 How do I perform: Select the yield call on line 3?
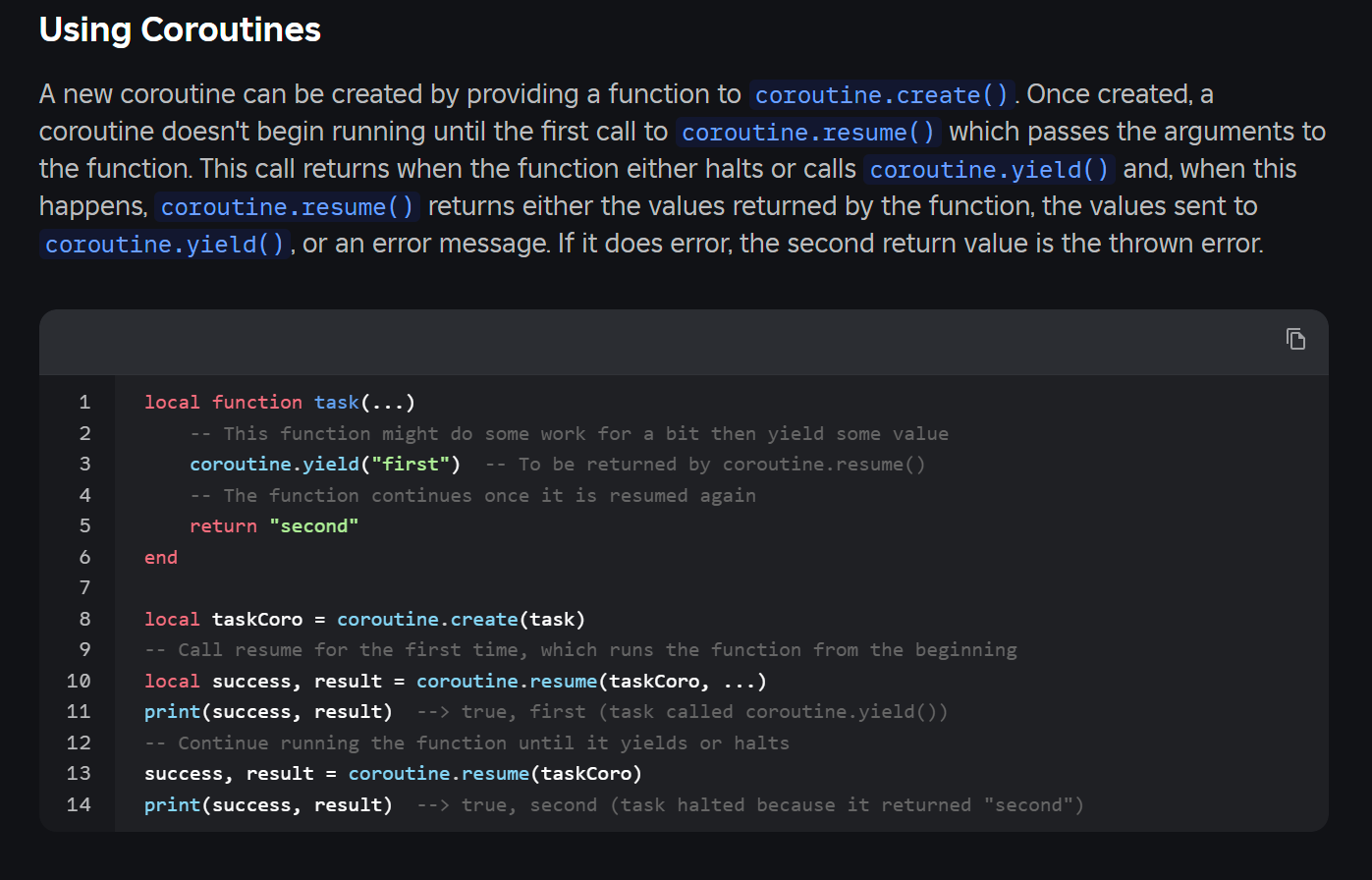(275, 464)
